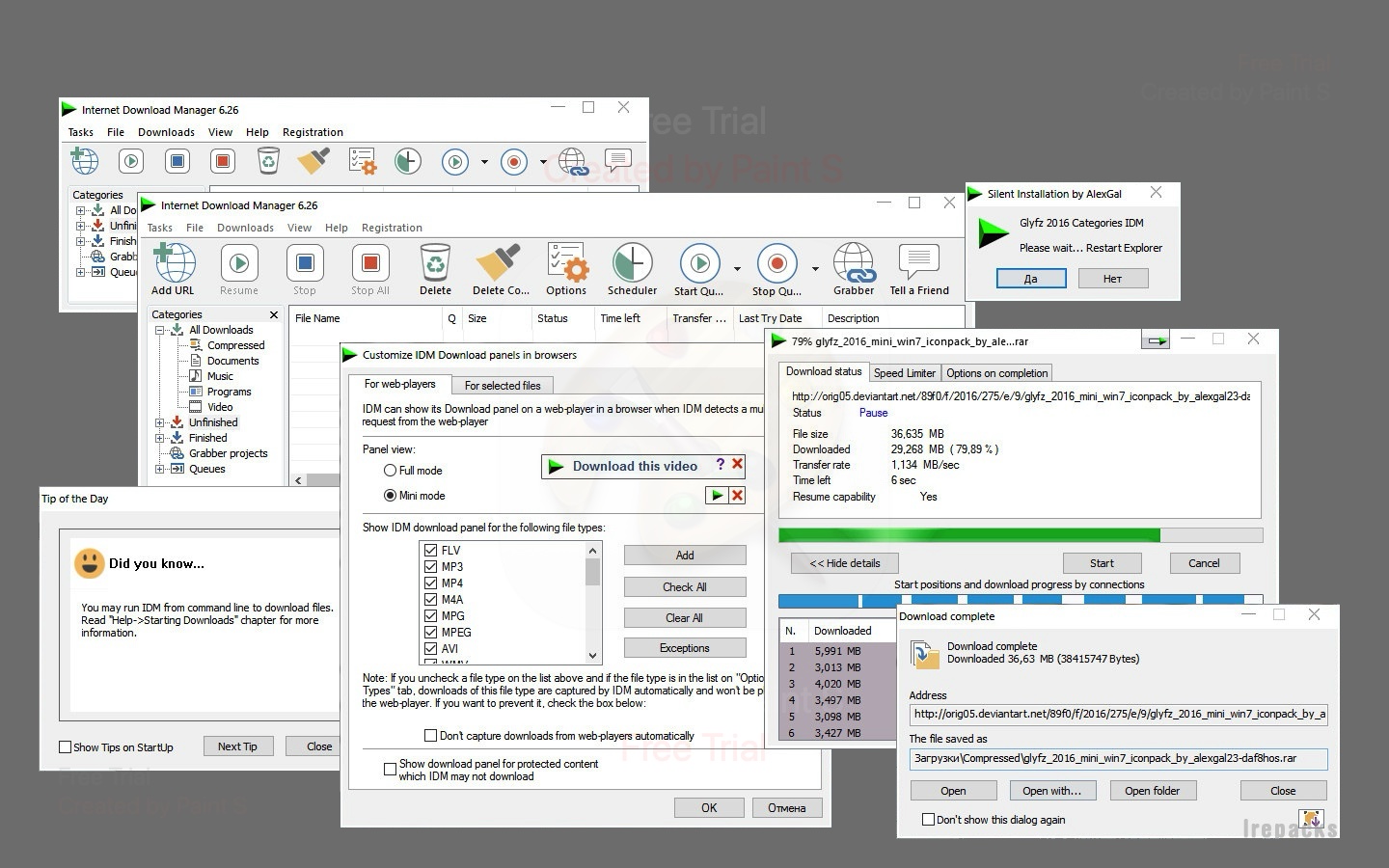Click green download progress bar
This screenshot has height=868, width=1389.
click(1021, 535)
